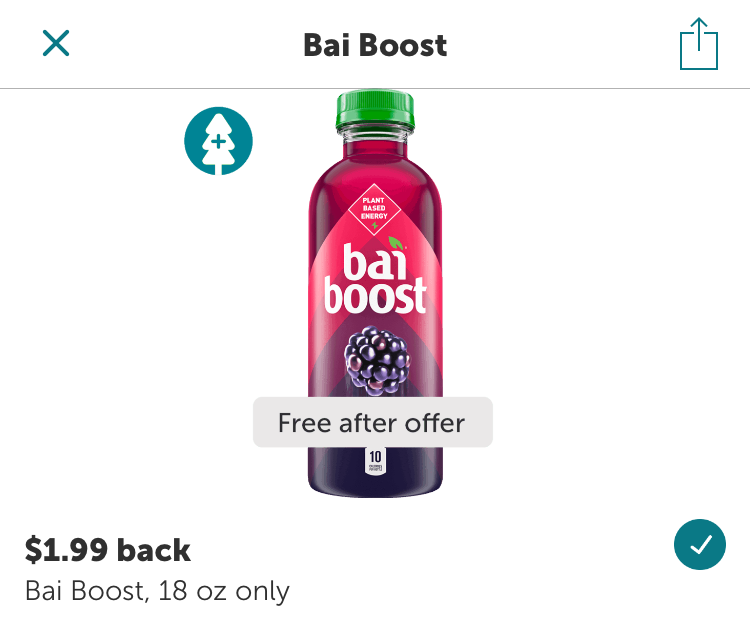Tap the lightning bolt under Plant Based Energy
This screenshot has height=630, width=750.
click(372, 225)
